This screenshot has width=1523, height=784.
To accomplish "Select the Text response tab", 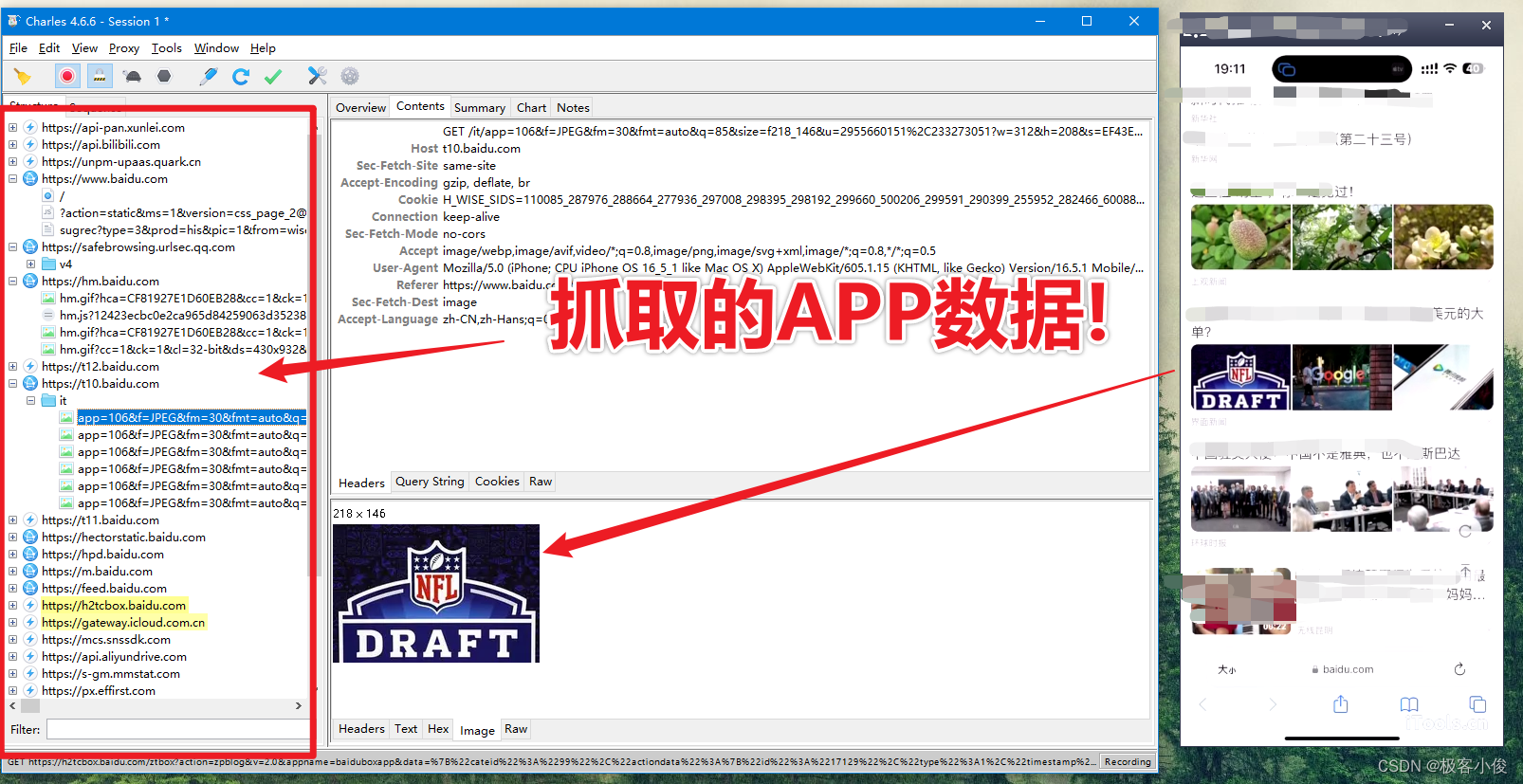I will (406, 729).
